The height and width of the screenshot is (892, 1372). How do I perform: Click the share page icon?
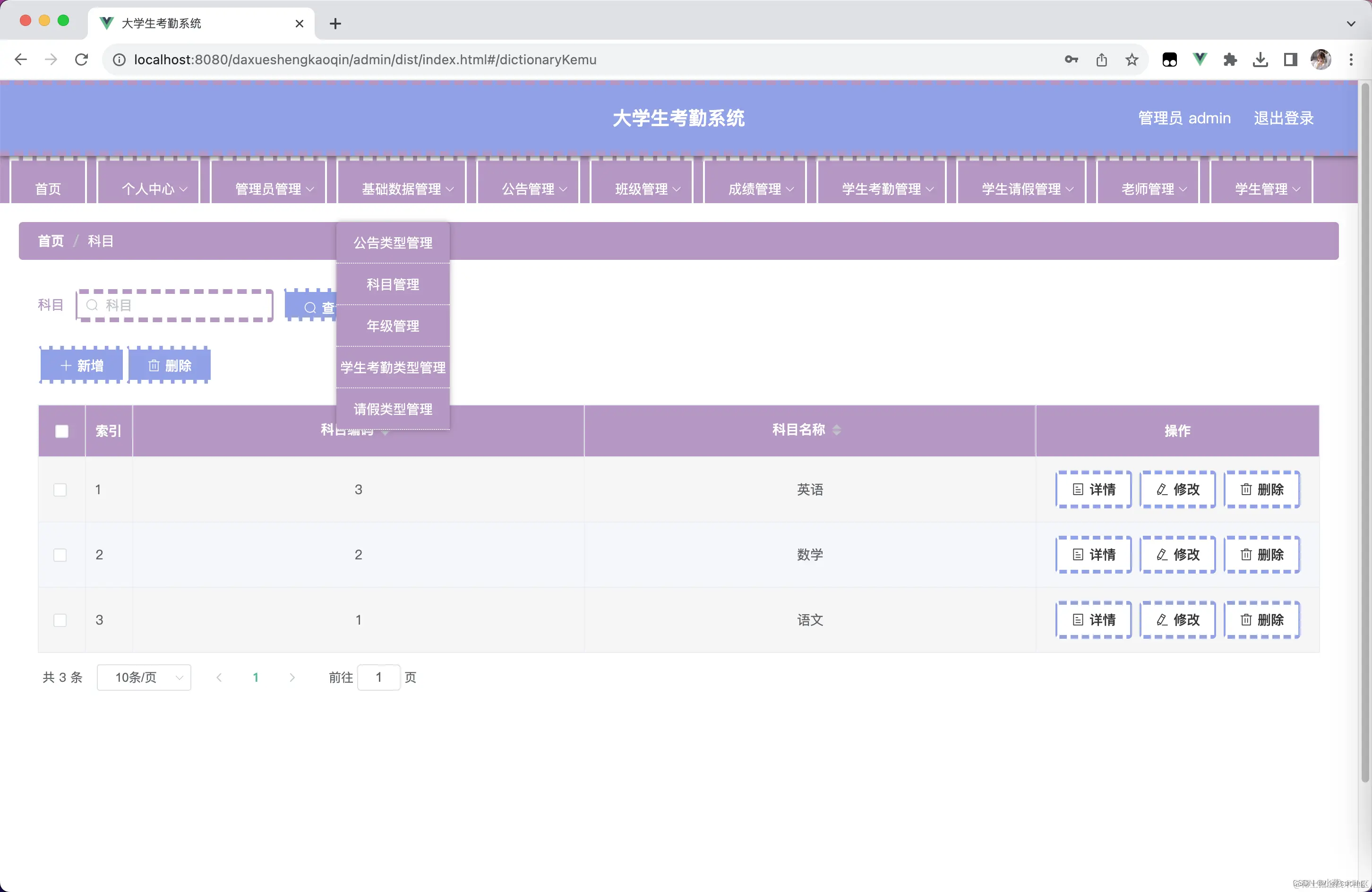pos(1101,60)
